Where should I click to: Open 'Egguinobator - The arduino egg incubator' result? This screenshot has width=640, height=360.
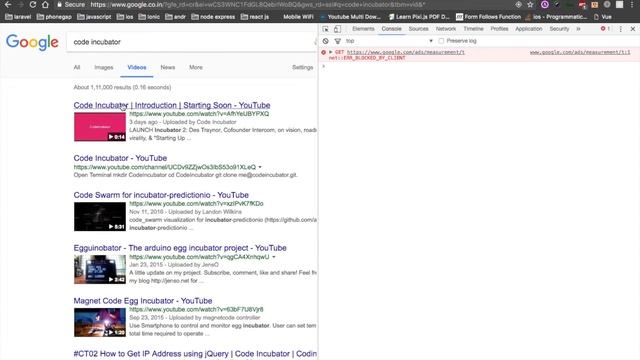[180, 248]
